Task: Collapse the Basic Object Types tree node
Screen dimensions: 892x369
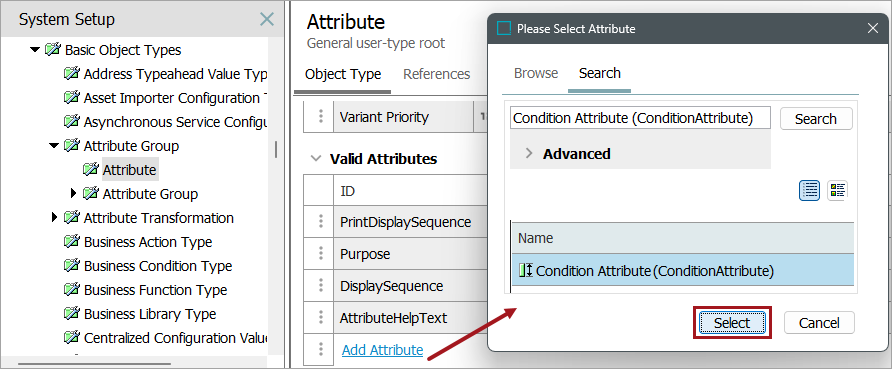Action: 35,49
